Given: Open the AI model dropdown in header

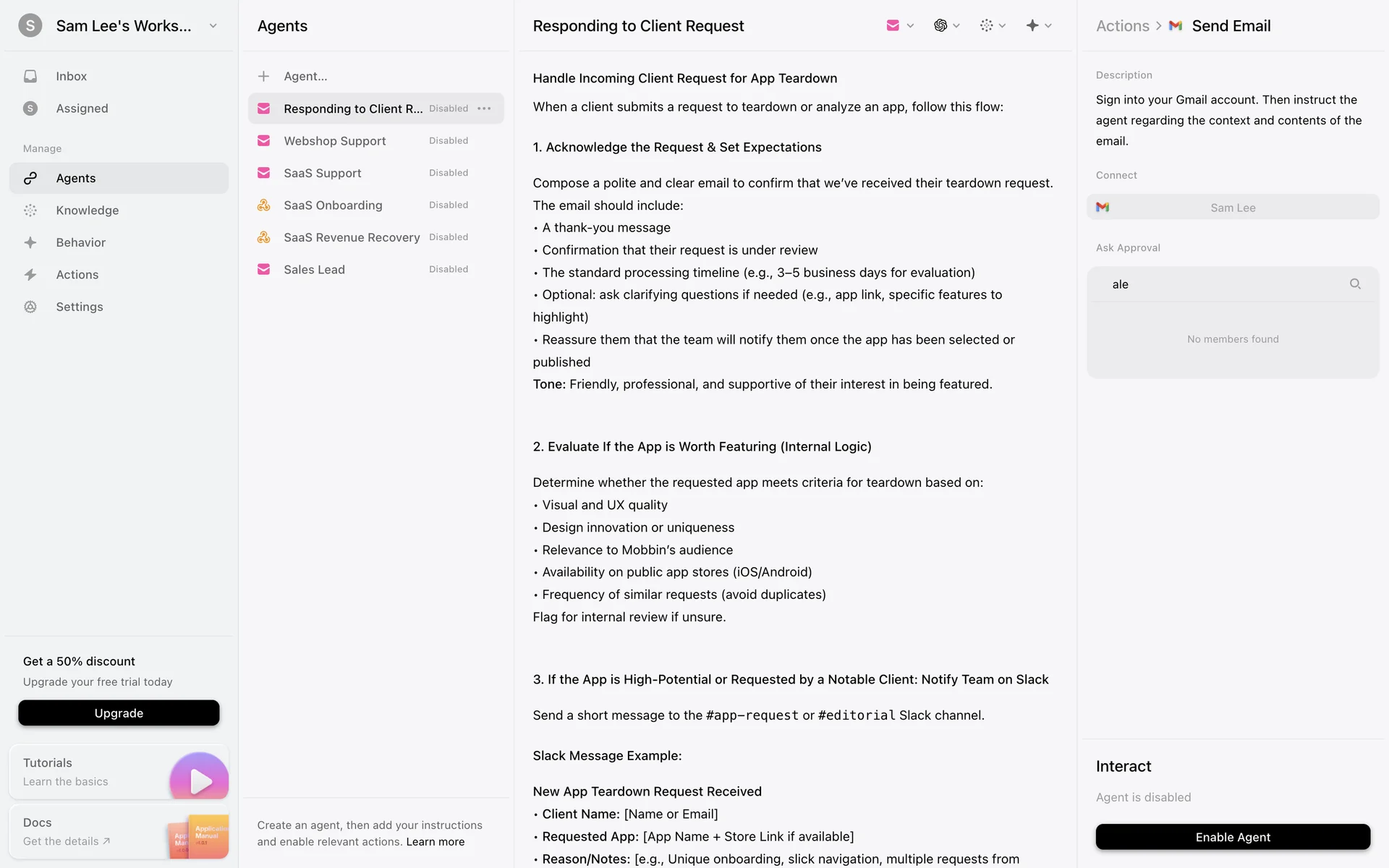Looking at the screenshot, I should tap(946, 26).
